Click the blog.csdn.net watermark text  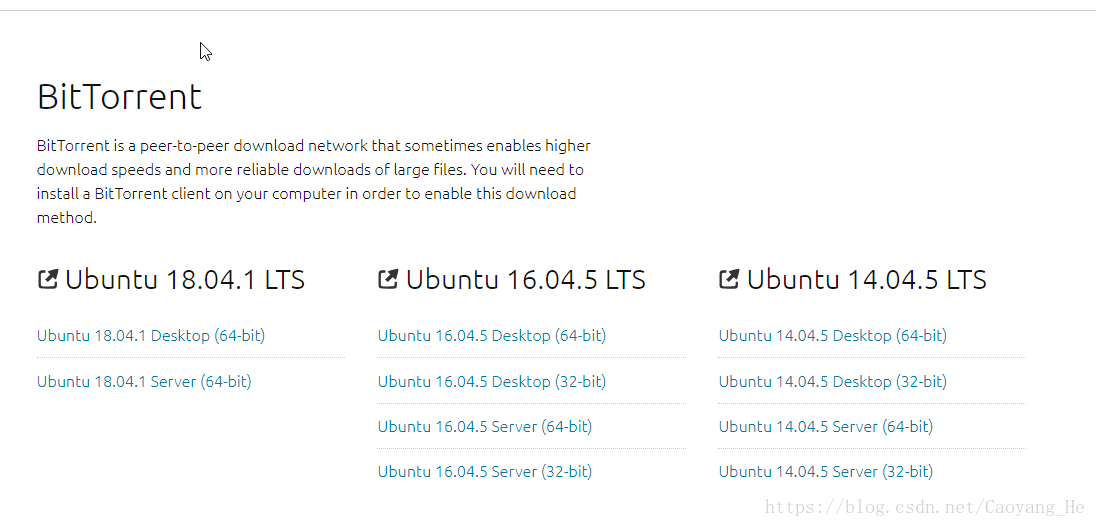(925, 507)
